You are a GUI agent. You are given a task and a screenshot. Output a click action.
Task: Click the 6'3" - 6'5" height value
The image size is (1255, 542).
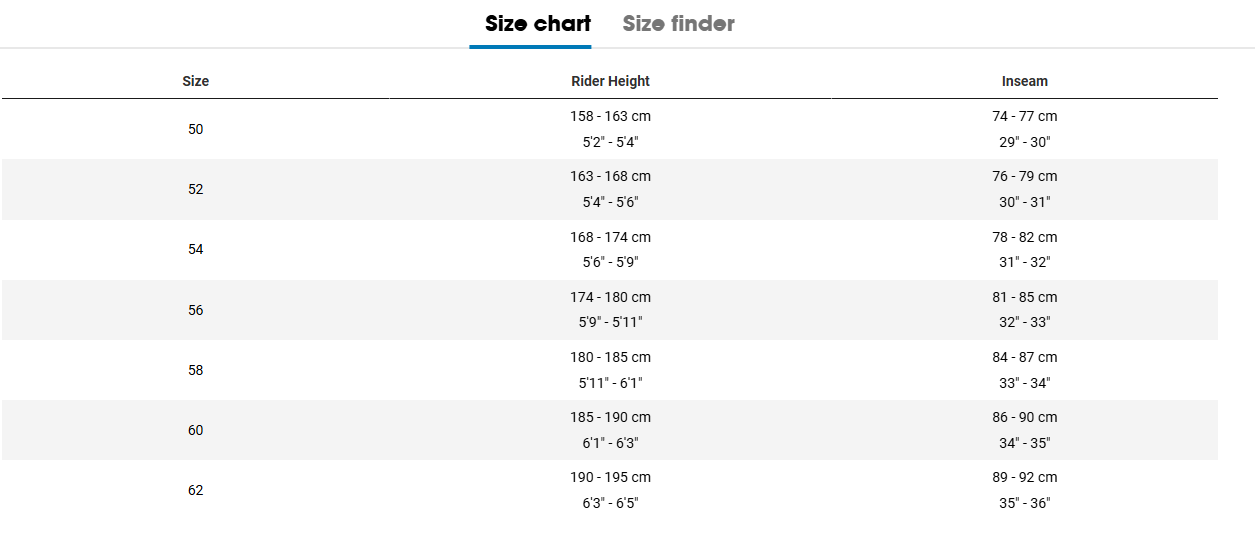tap(610, 503)
